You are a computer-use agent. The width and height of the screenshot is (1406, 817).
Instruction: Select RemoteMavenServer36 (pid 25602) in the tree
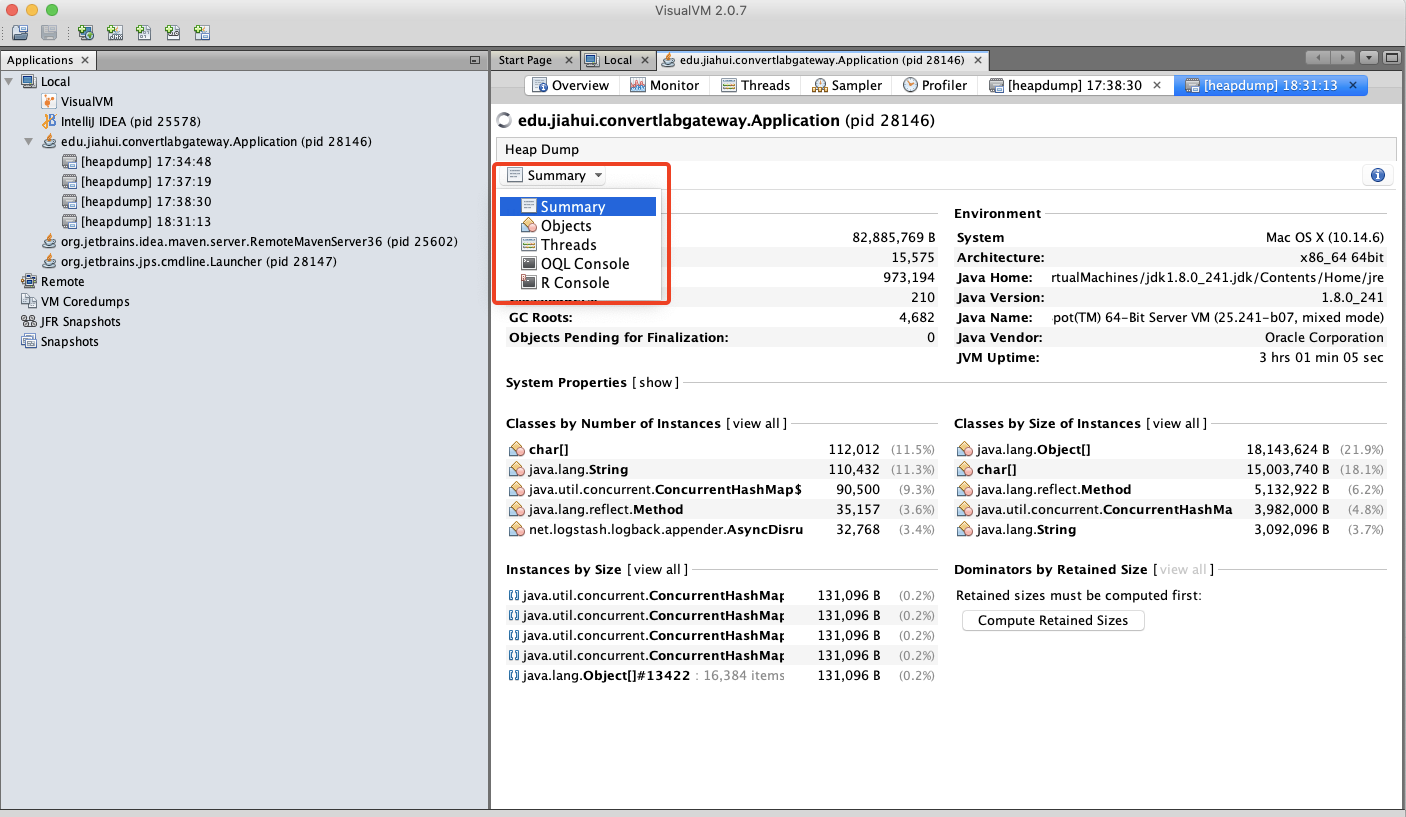pyautogui.click(x=258, y=242)
